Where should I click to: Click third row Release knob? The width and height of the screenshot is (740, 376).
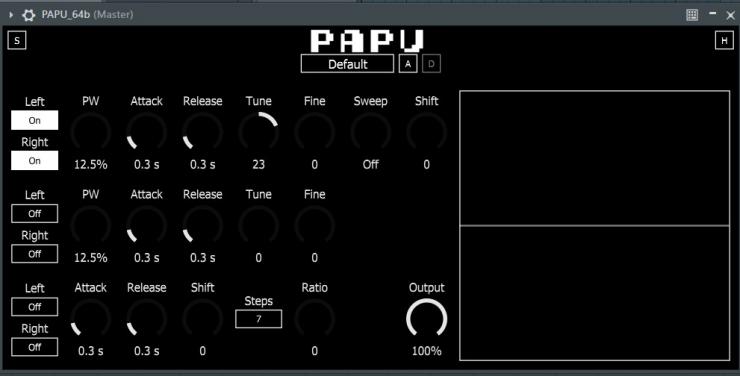coord(146,319)
